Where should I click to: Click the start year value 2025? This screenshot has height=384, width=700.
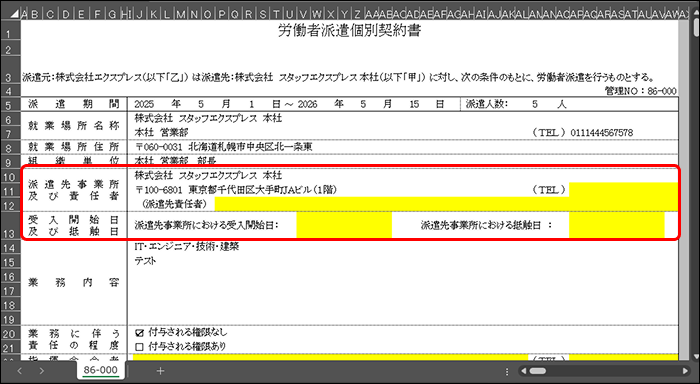(144, 104)
